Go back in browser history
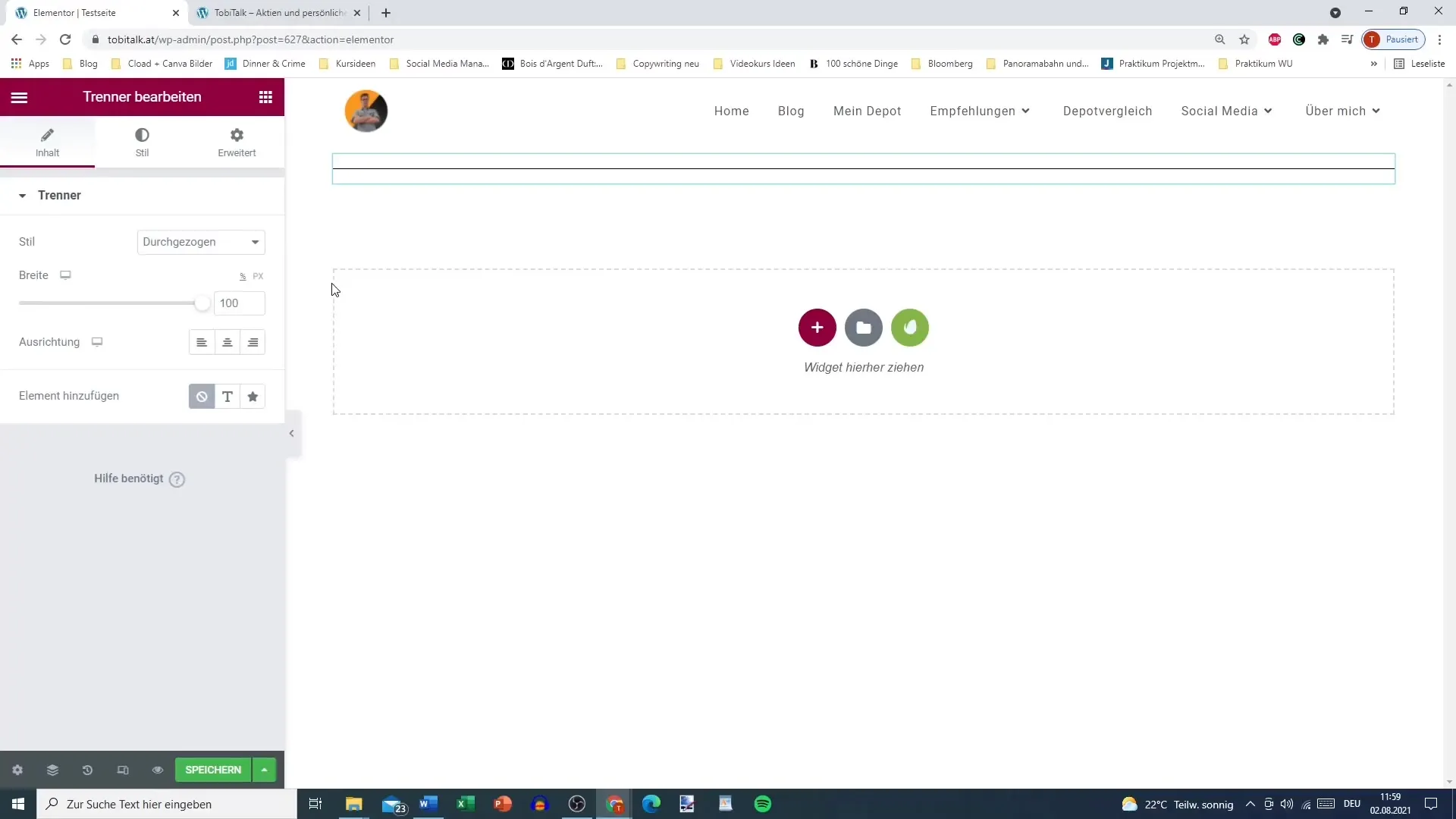Screen dimensions: 1456x819 pyautogui.click(x=17, y=39)
